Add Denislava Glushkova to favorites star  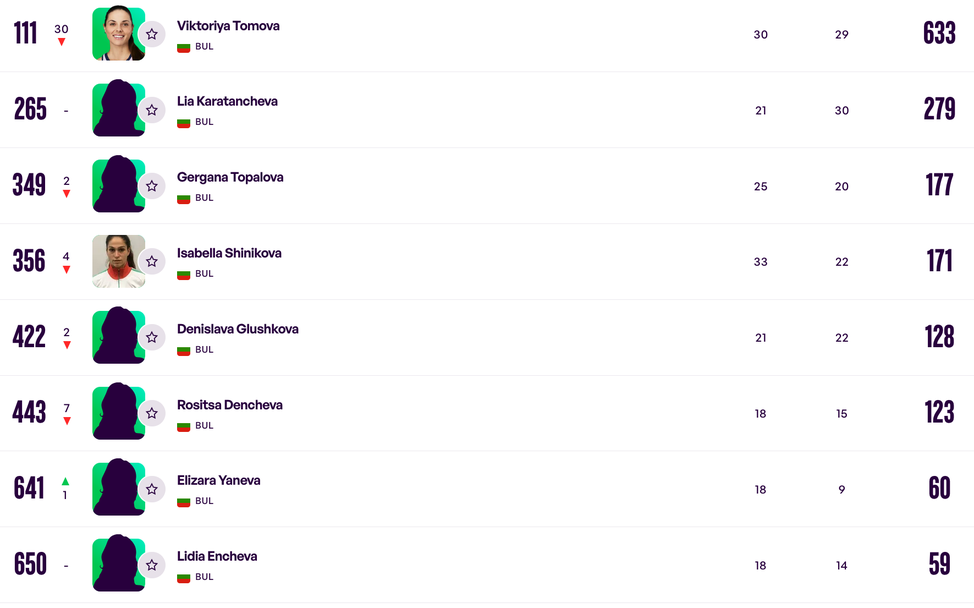tap(152, 338)
